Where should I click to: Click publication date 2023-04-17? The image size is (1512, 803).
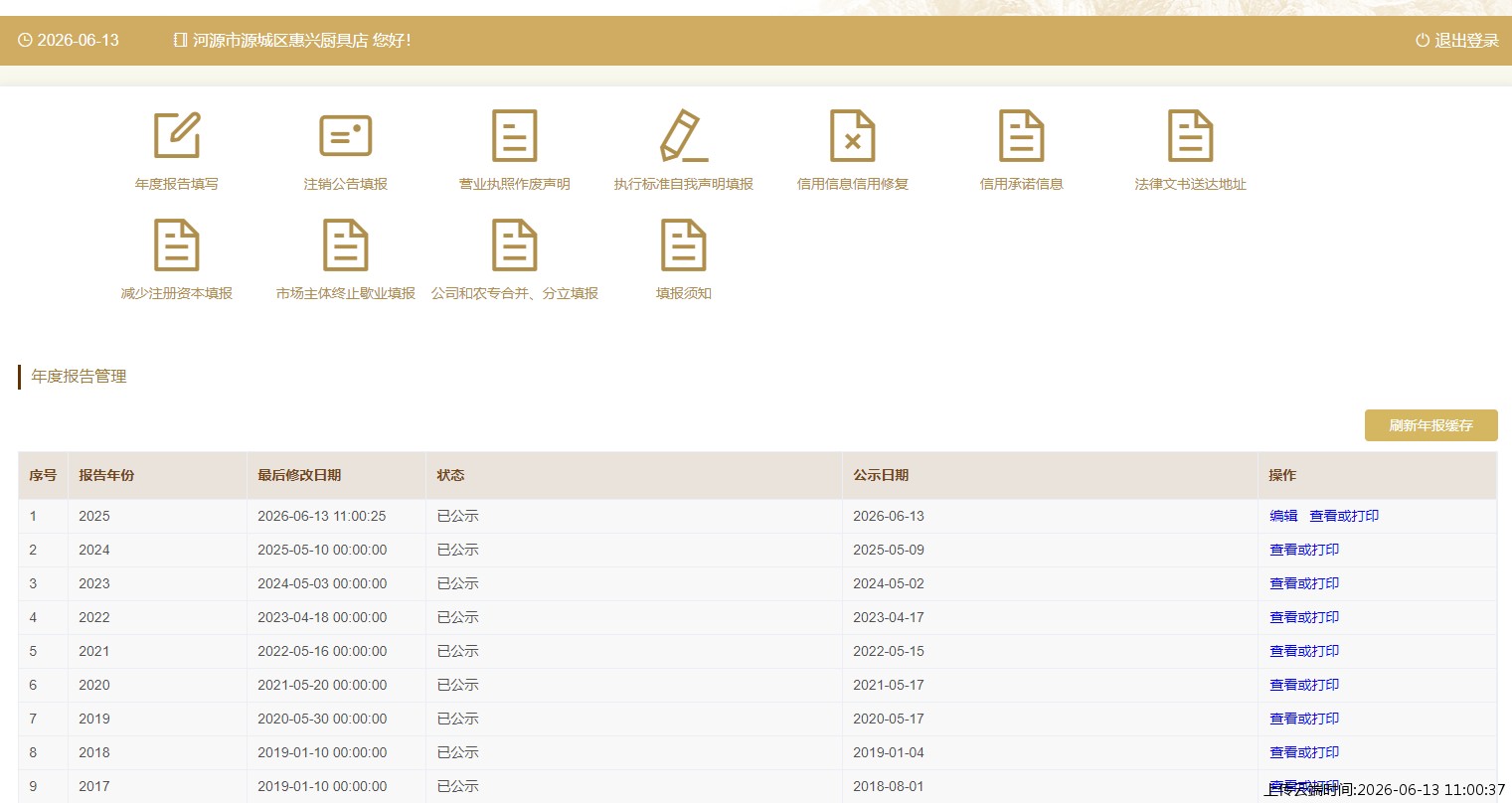pyautogui.click(x=889, y=617)
